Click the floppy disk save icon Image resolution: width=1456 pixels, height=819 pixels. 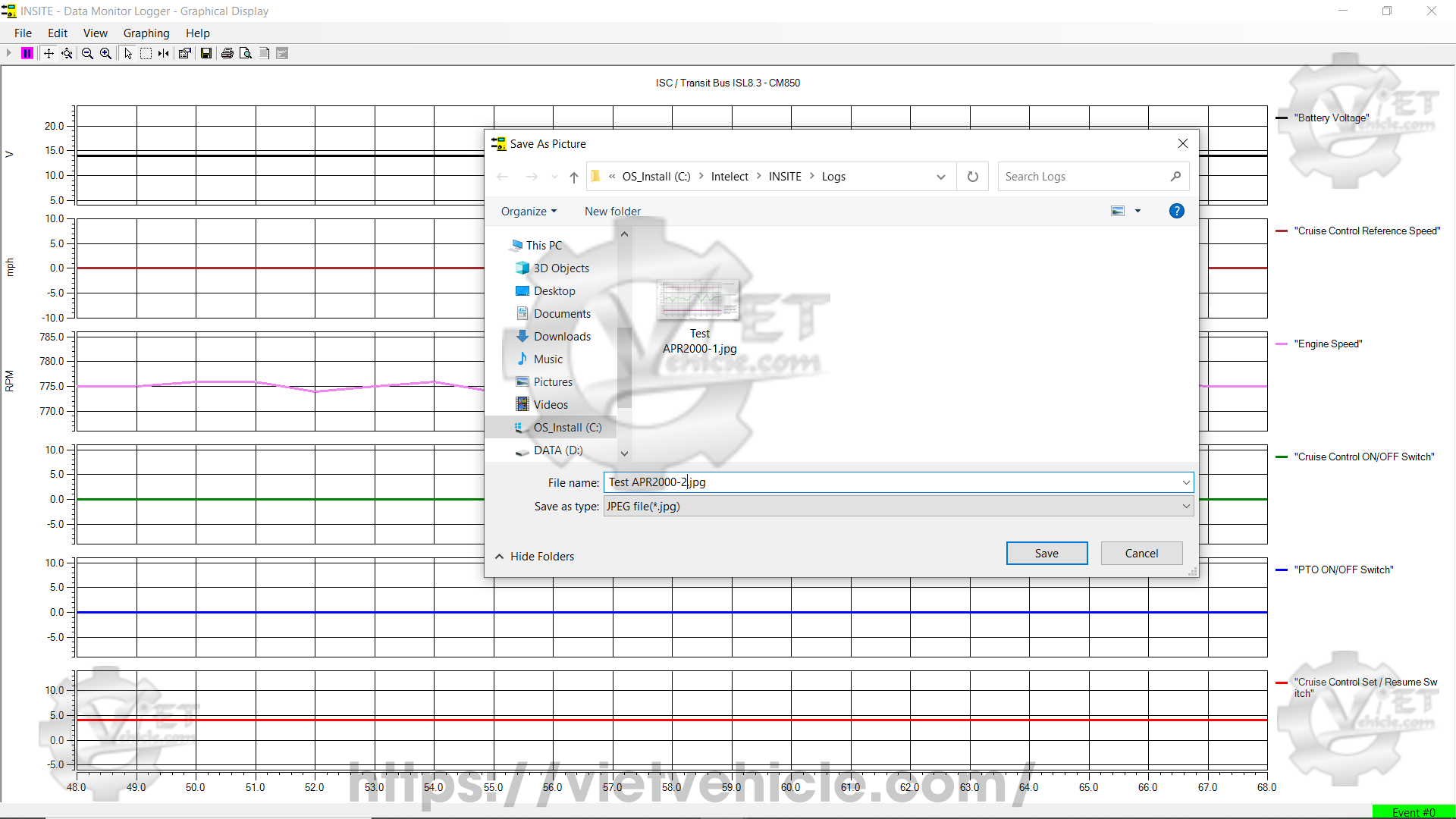206,53
